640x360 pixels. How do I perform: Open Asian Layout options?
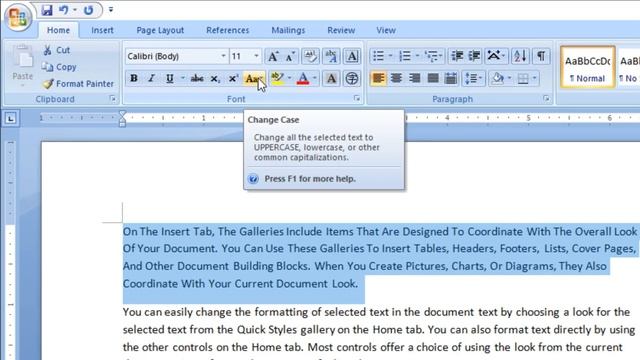[x=496, y=56]
